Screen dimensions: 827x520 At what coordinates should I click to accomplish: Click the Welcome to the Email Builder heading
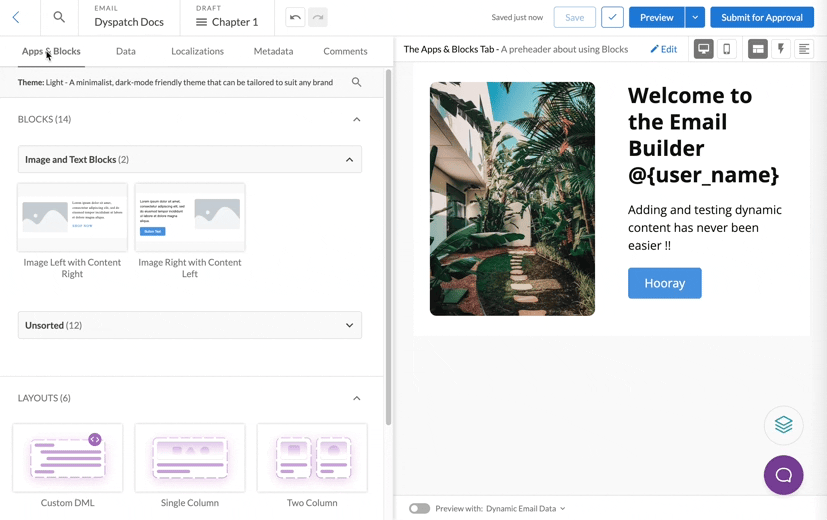pyautogui.click(x=703, y=135)
